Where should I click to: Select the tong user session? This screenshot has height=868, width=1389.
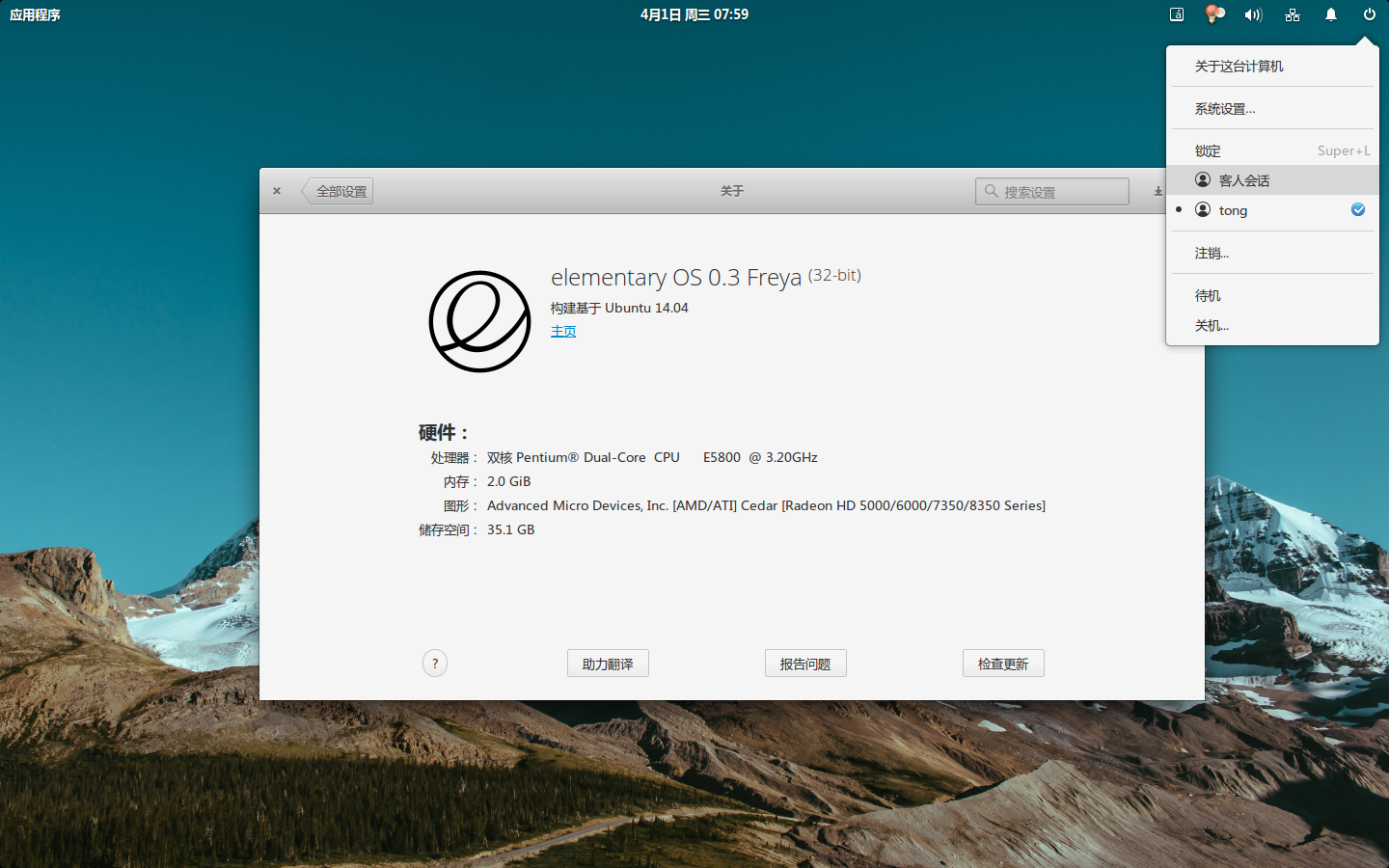tap(1272, 210)
